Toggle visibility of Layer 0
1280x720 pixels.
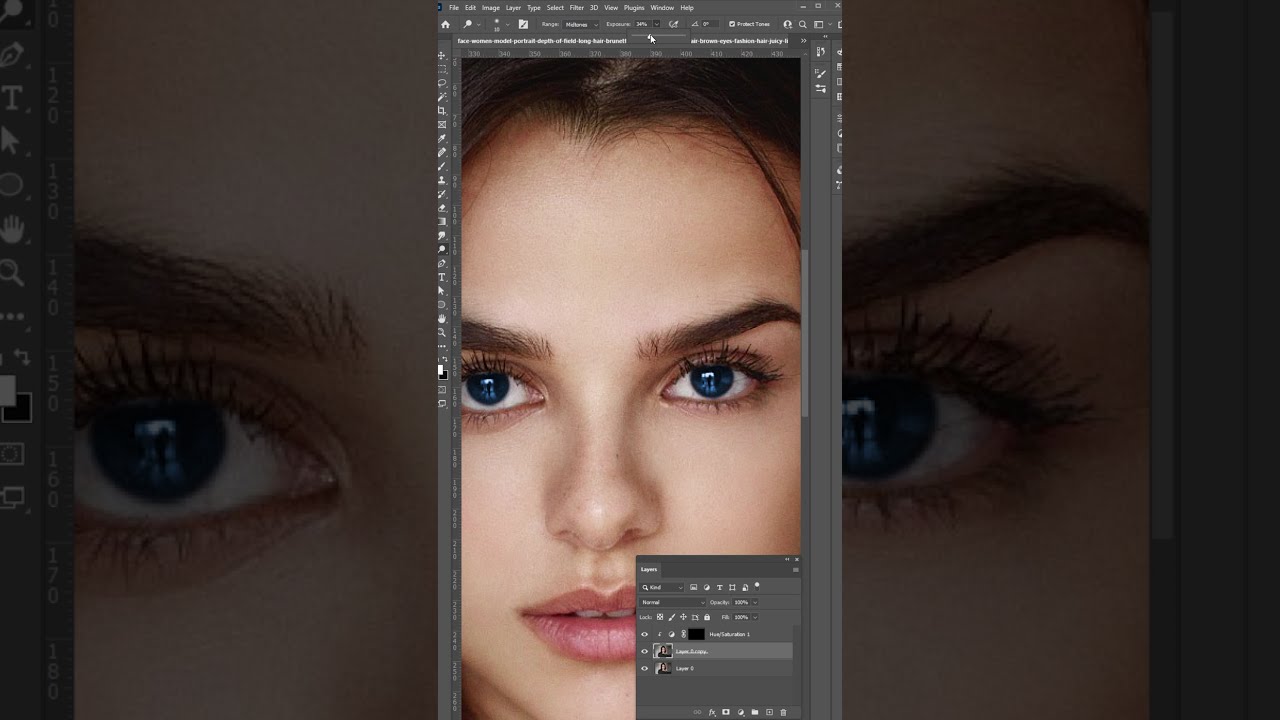pyautogui.click(x=644, y=668)
